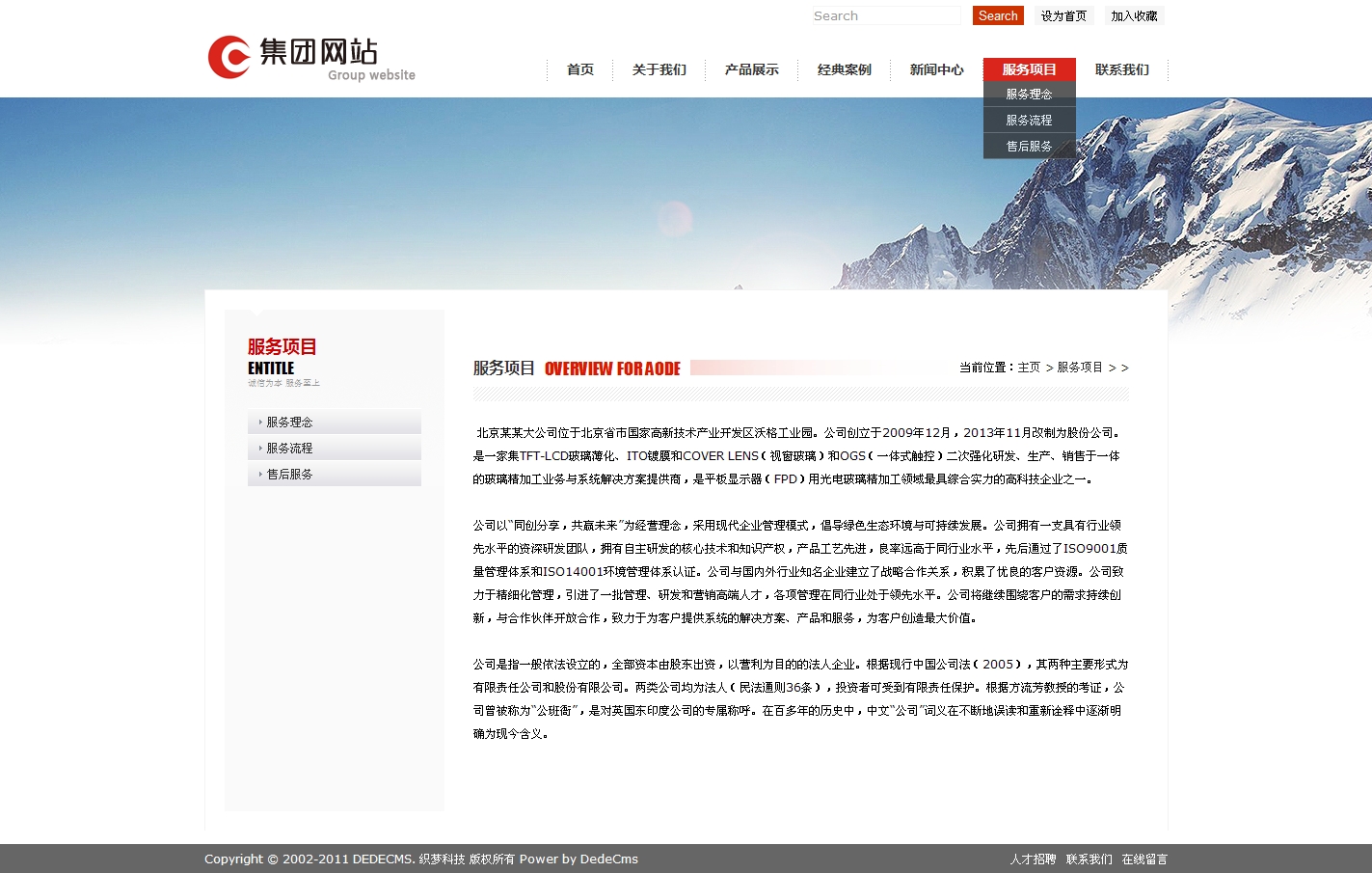Image resolution: width=1372 pixels, height=873 pixels.
Task: Click the highlighted 服务项目 menu tab
Action: pyautogui.click(x=1030, y=69)
